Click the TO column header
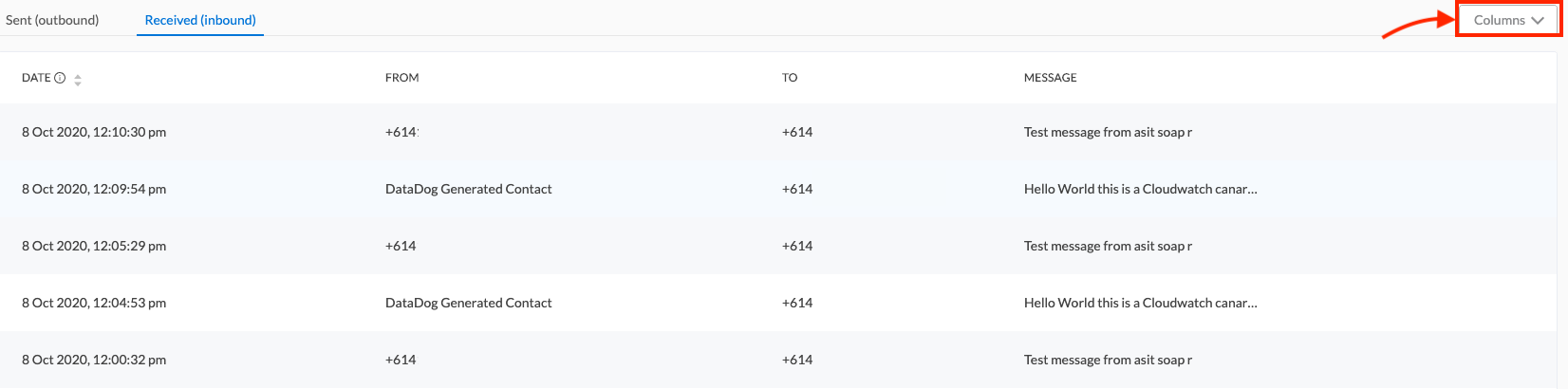Screen dimensions: 1568x389 [x=790, y=78]
